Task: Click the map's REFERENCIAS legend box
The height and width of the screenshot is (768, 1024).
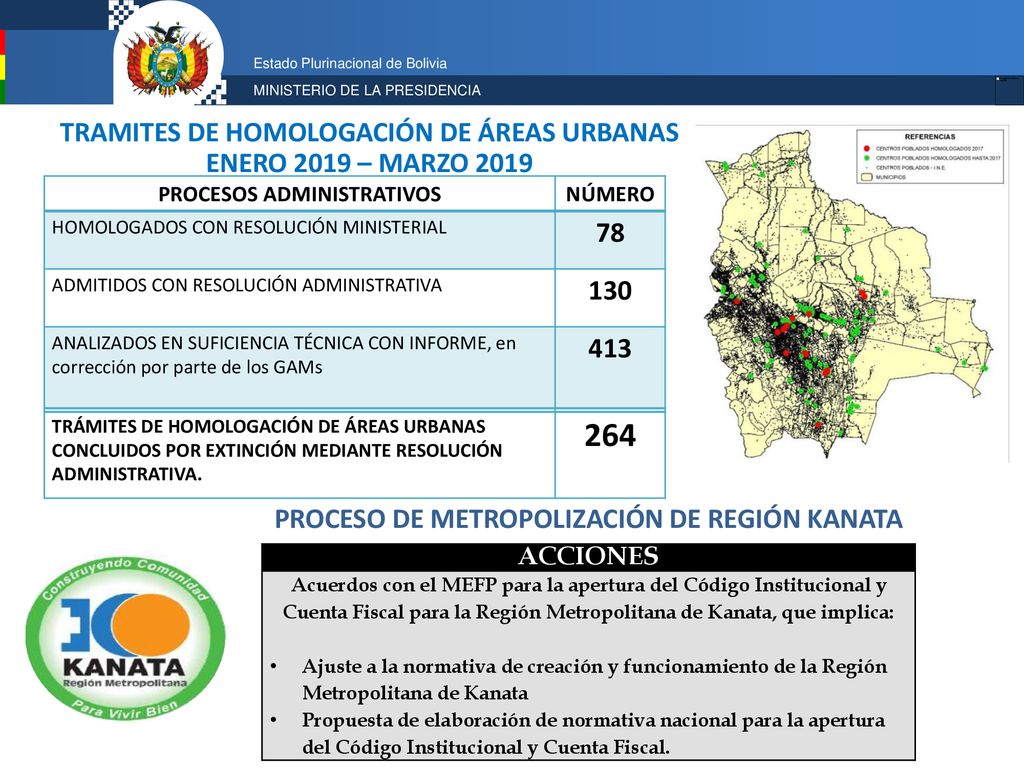Action: pyautogui.click(x=930, y=156)
